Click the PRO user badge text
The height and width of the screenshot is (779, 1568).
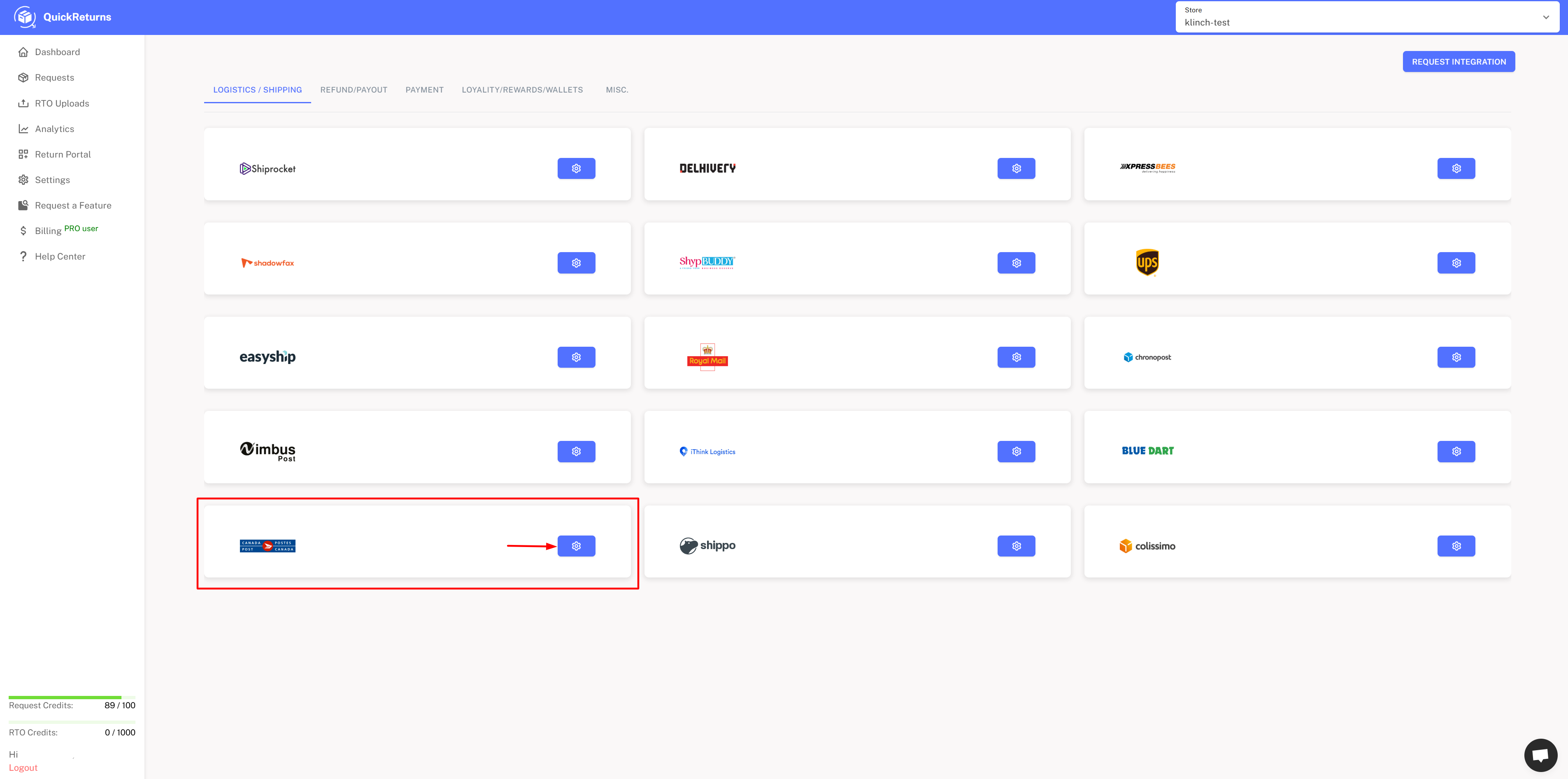[x=81, y=229]
